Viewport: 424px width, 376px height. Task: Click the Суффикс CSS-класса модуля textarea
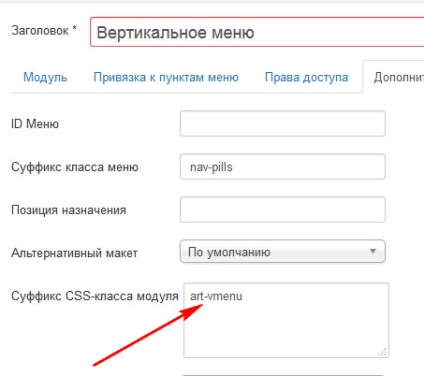tap(286, 320)
